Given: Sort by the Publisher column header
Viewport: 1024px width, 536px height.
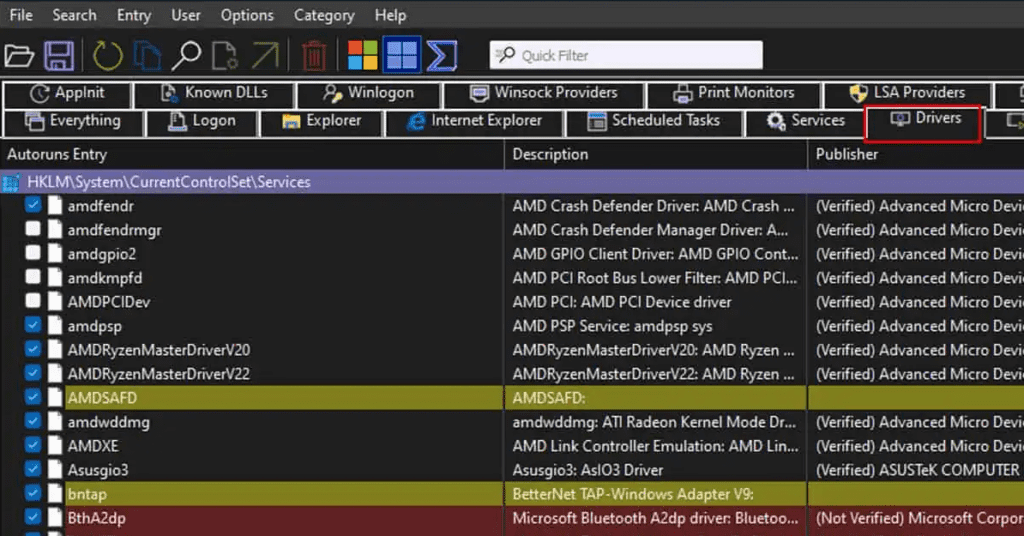Looking at the screenshot, I should point(847,154).
